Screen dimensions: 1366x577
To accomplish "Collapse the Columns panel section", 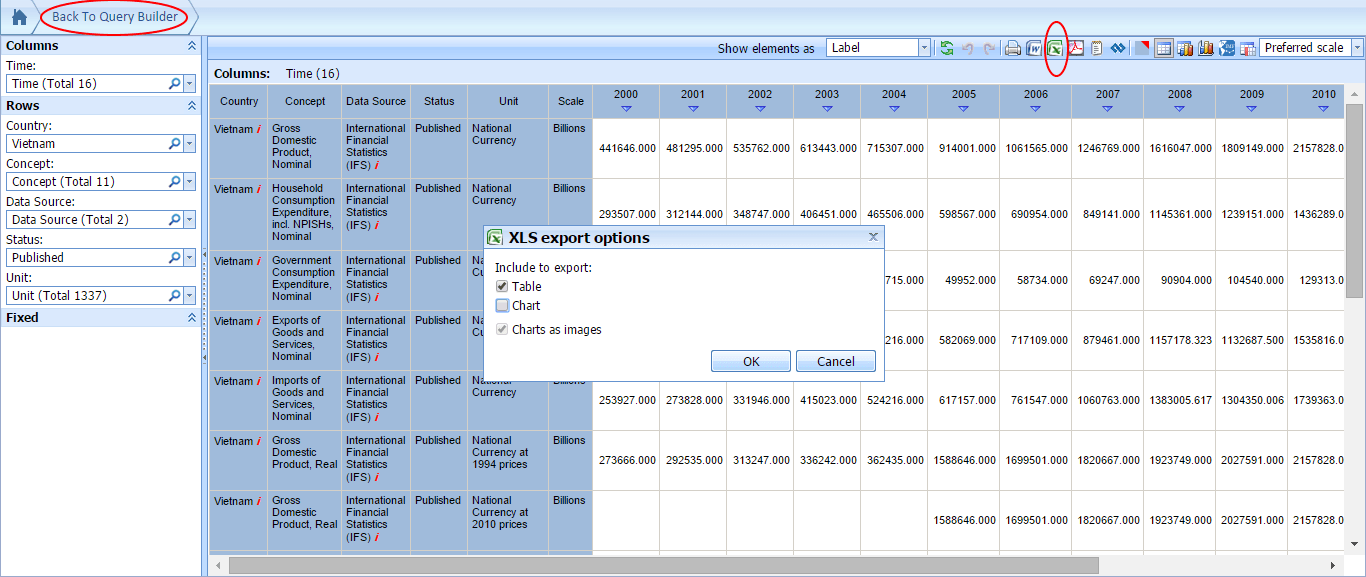I will point(192,46).
